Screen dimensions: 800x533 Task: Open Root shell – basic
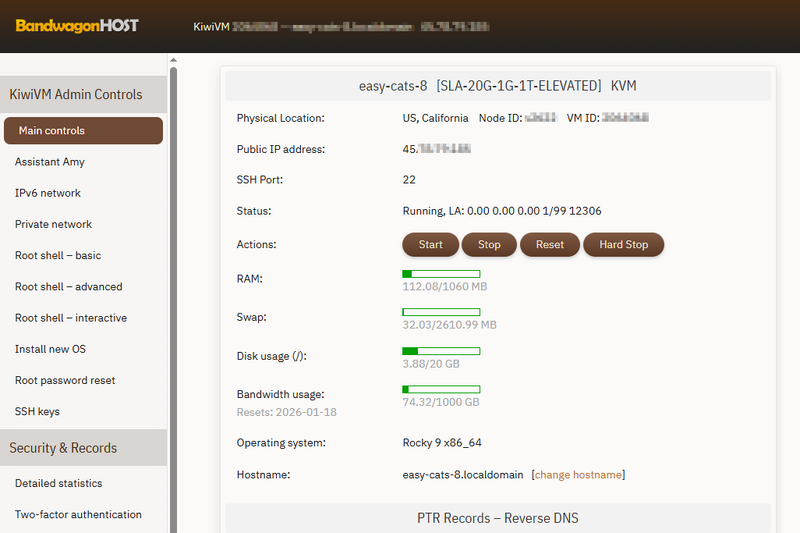click(58, 255)
